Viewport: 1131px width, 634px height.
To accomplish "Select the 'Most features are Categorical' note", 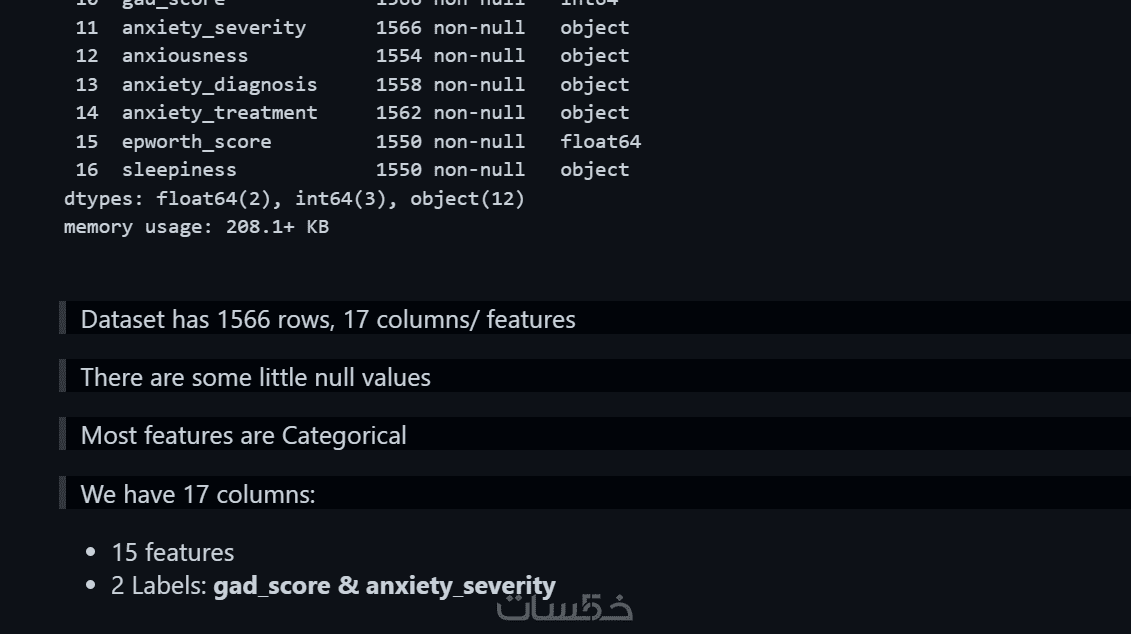I will click(243, 436).
